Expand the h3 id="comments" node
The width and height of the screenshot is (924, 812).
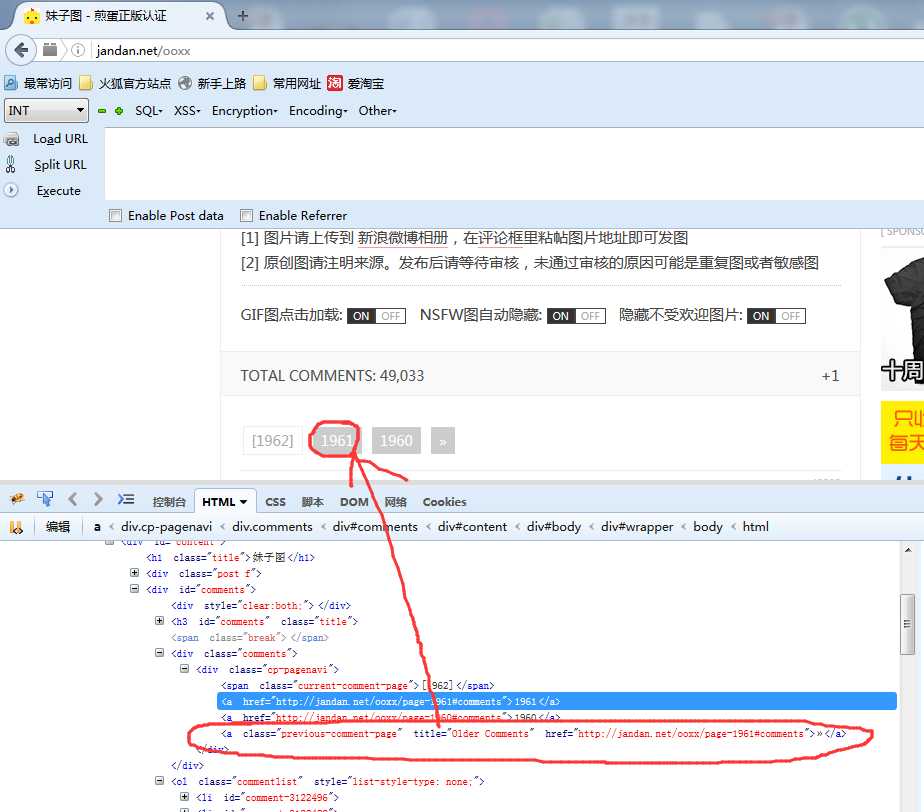point(159,620)
